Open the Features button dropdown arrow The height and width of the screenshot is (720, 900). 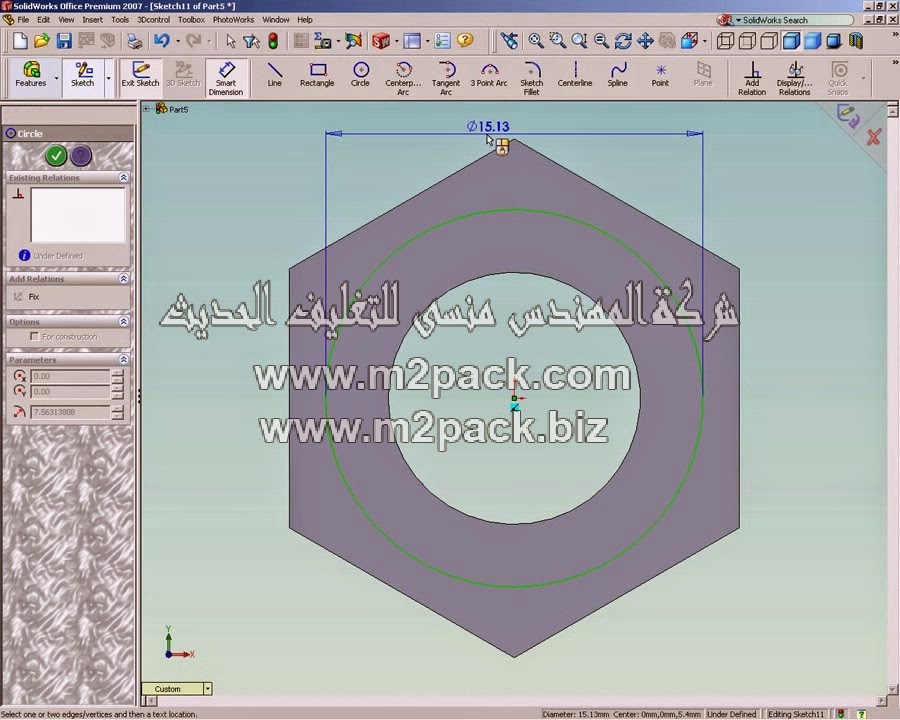[x=56, y=78]
